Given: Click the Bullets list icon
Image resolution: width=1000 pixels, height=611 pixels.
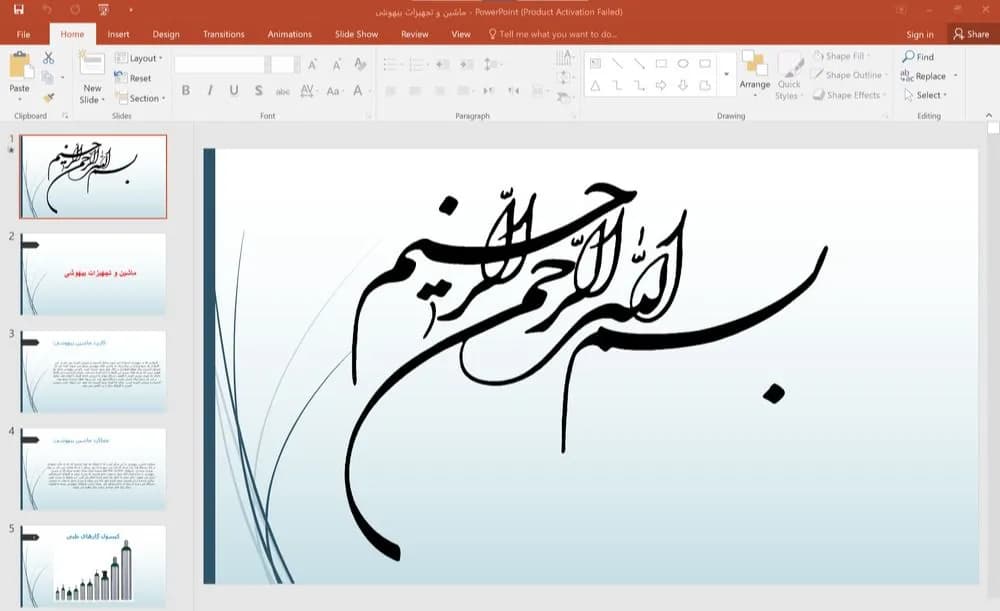Looking at the screenshot, I should pyautogui.click(x=392, y=64).
